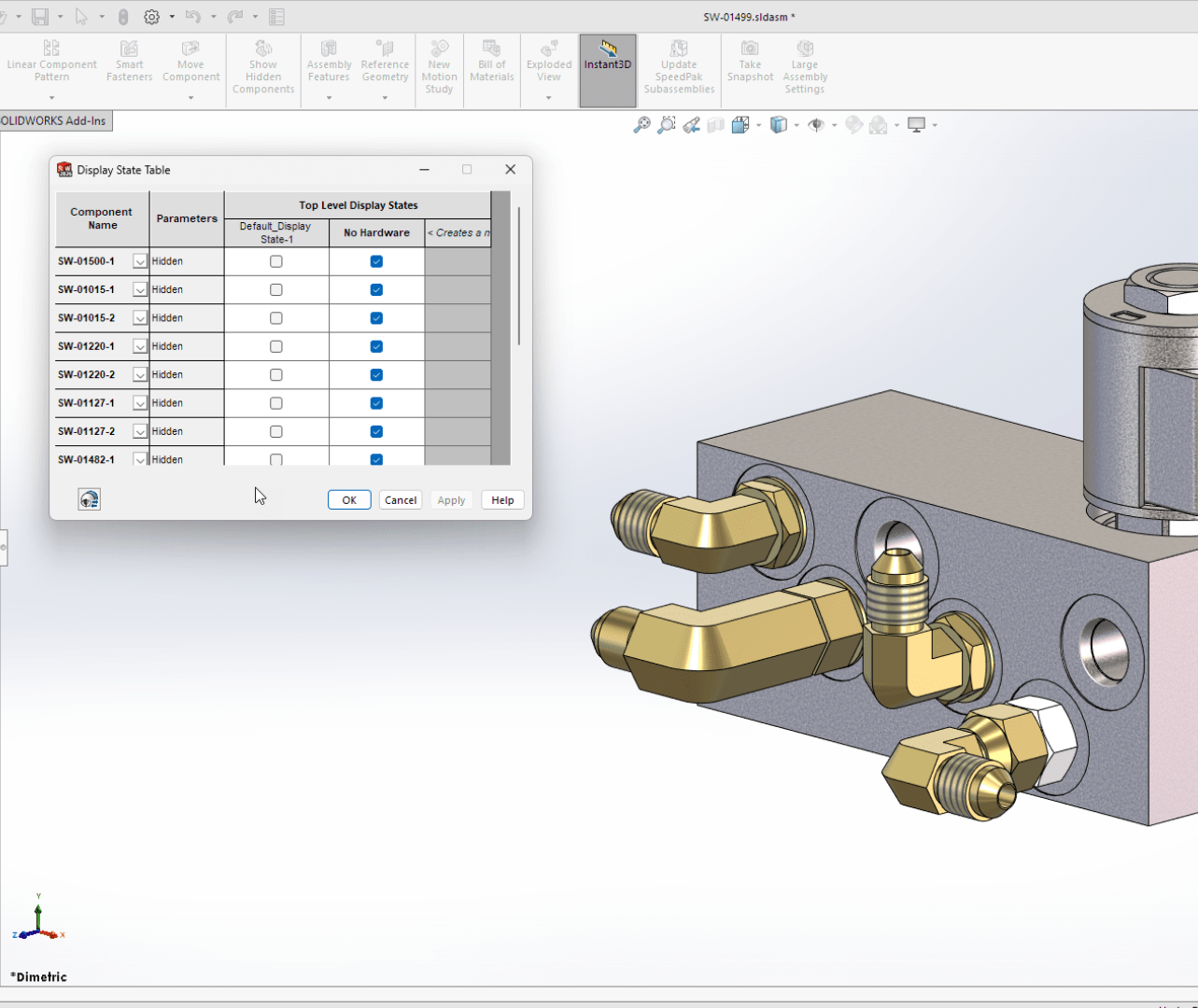The height and width of the screenshot is (1008, 1198).
Task: Click the display mode icon in dialog footer
Action: tap(89, 500)
